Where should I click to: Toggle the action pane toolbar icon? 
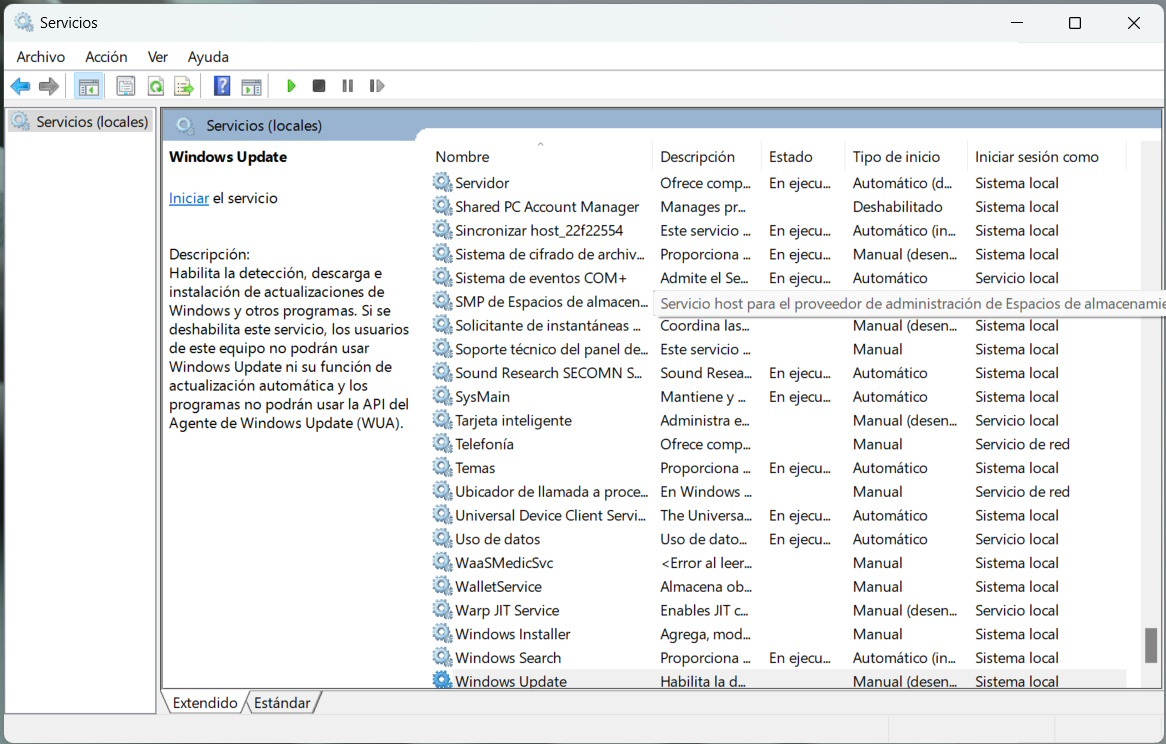251,86
